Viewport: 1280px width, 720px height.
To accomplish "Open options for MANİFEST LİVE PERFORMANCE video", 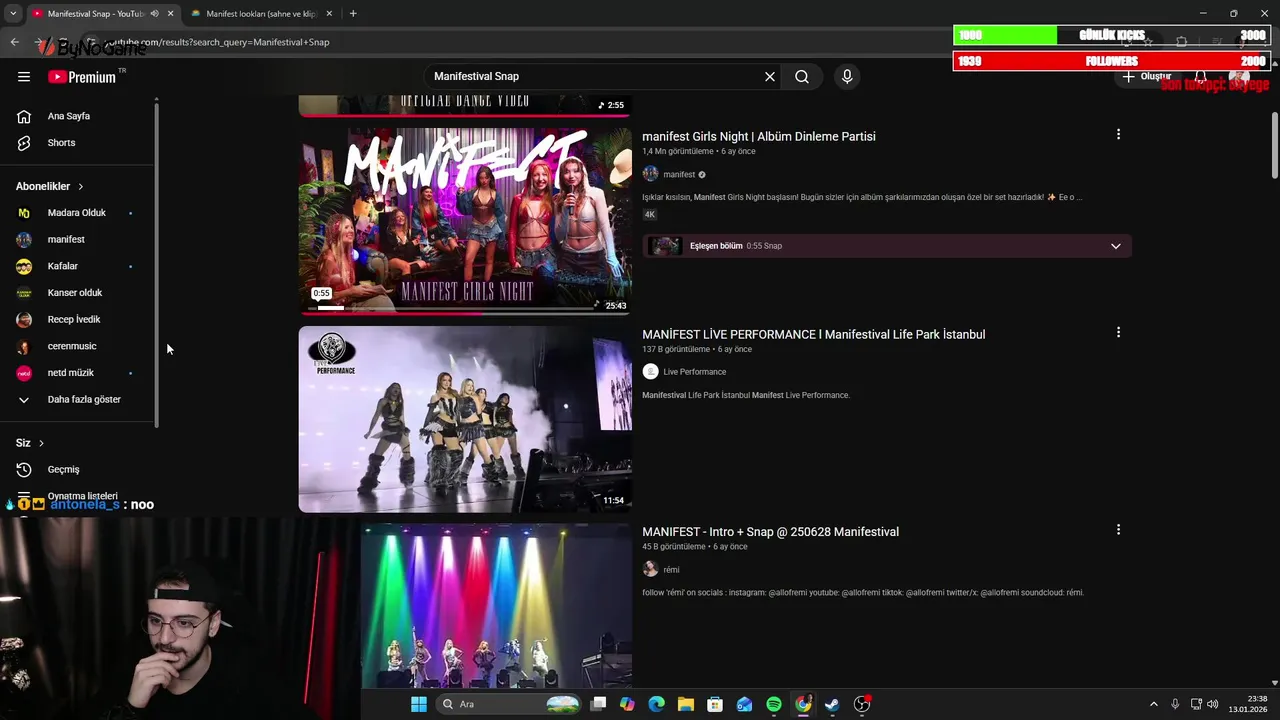I will point(1118,332).
